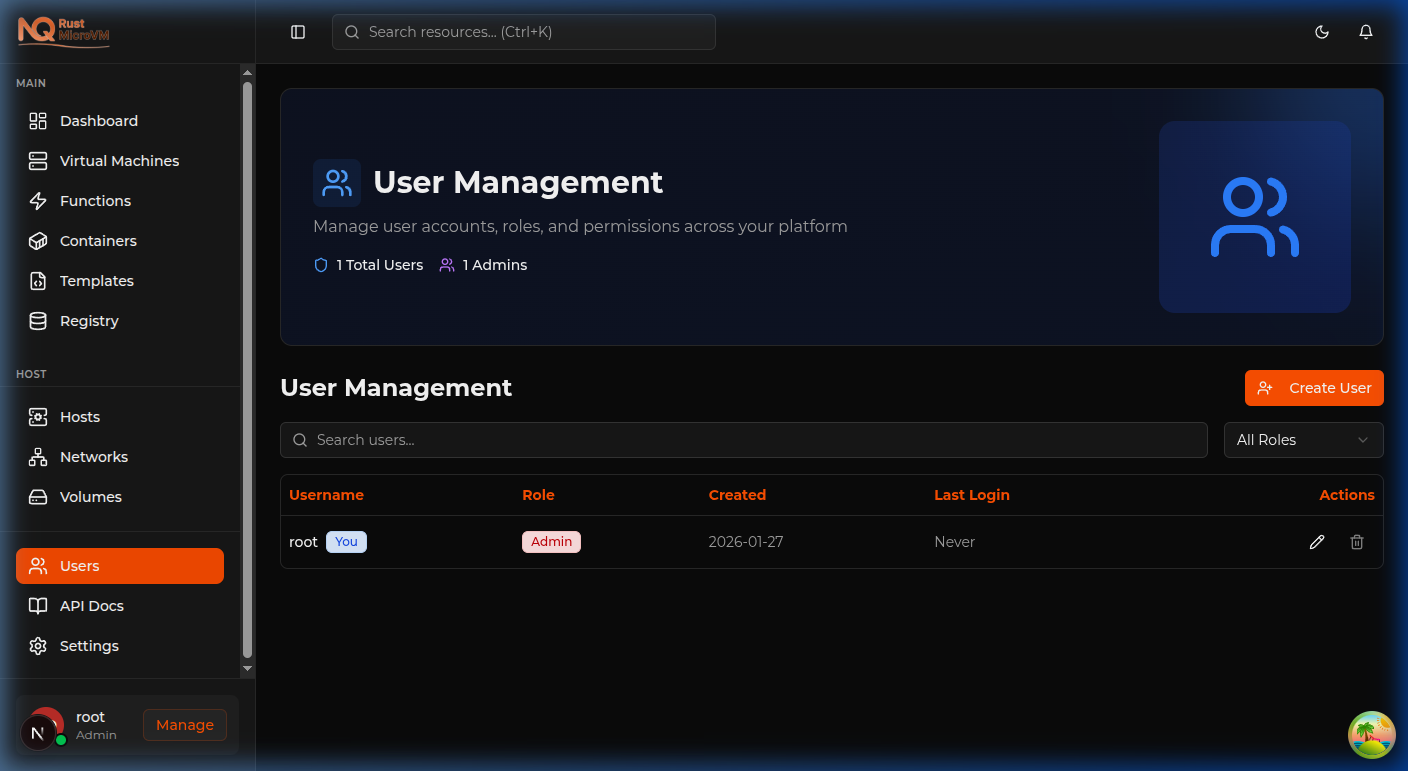1408x771 pixels.
Task: Open the Registry section icon
Action: coord(37,320)
